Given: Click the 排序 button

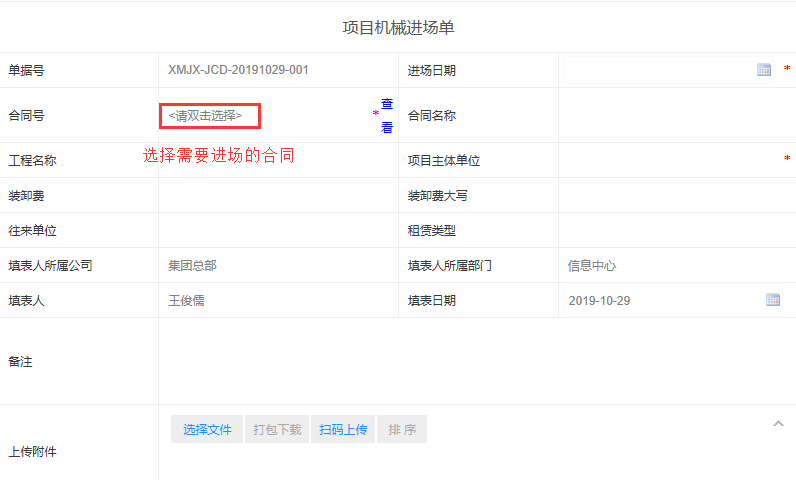Looking at the screenshot, I should pos(402,429).
